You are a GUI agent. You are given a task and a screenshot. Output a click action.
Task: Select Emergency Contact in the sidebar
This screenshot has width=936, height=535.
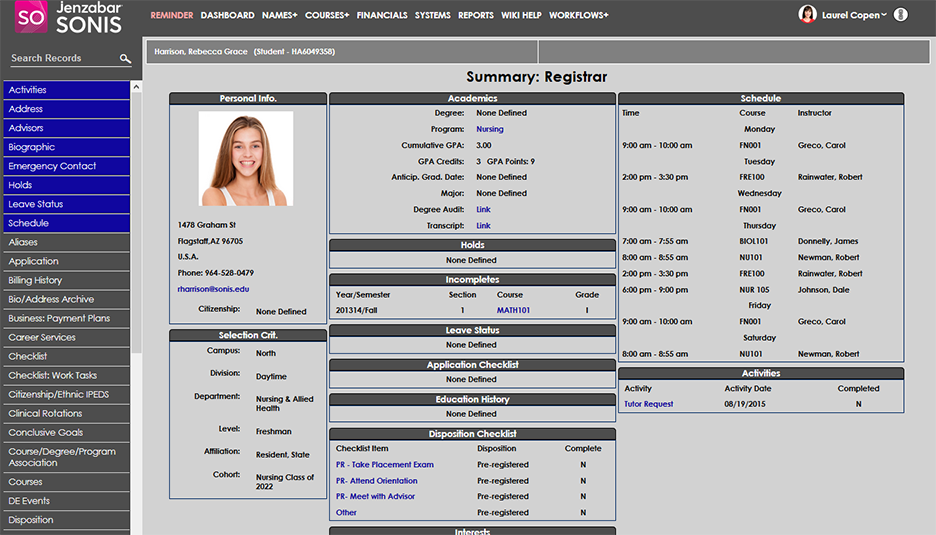click(x=53, y=166)
